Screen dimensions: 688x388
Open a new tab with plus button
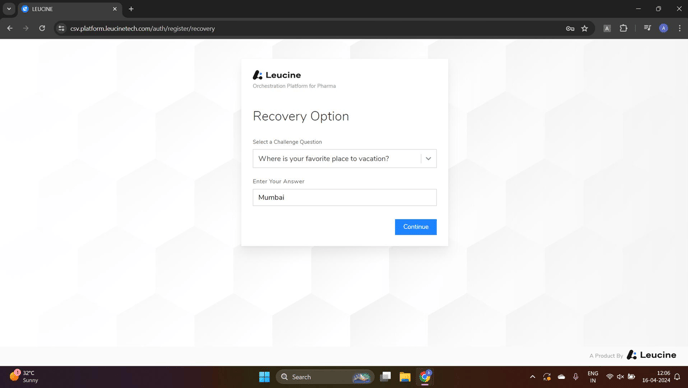coord(131,9)
